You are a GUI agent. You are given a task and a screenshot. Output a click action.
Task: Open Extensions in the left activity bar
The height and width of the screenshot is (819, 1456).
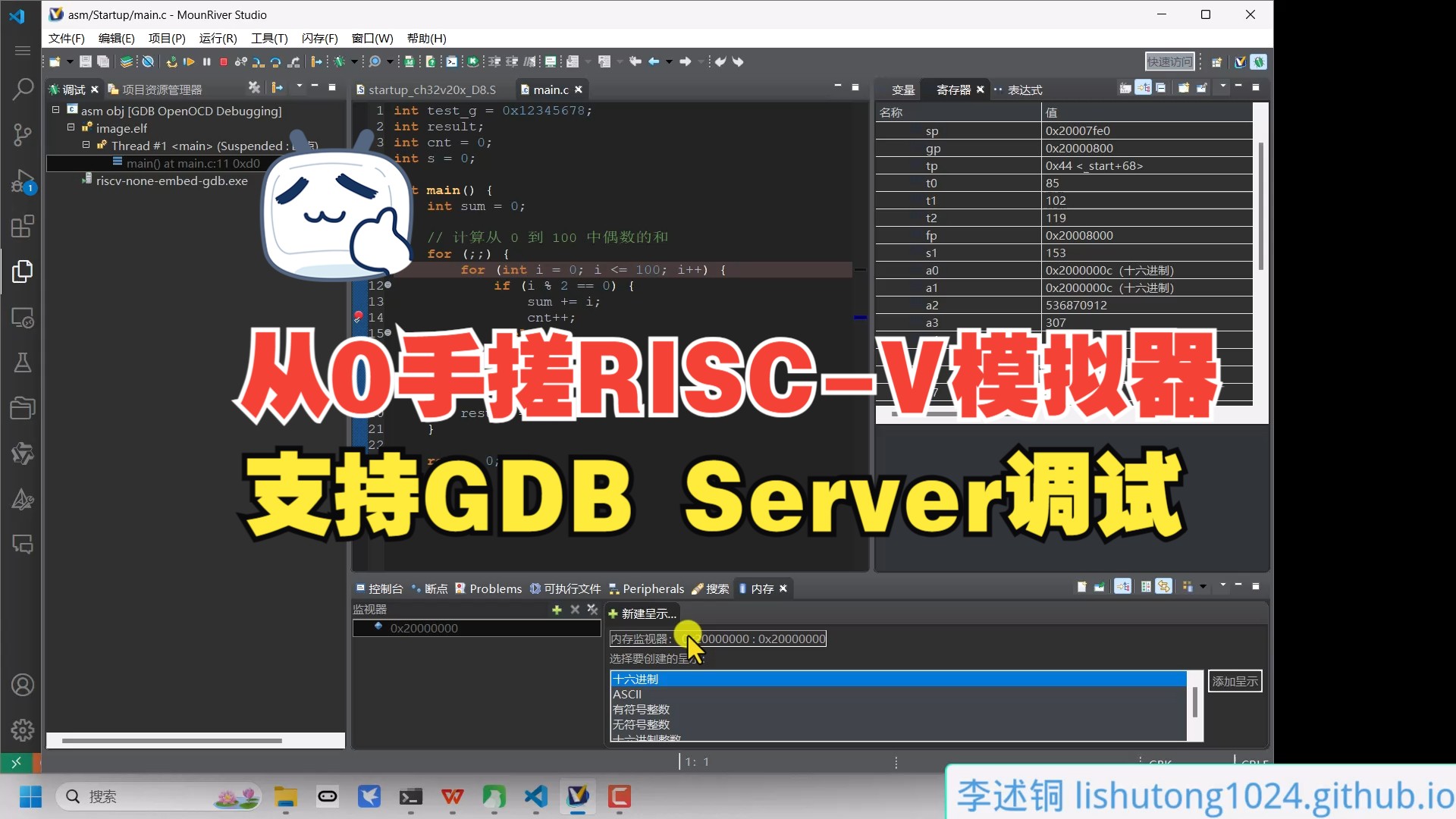point(22,226)
